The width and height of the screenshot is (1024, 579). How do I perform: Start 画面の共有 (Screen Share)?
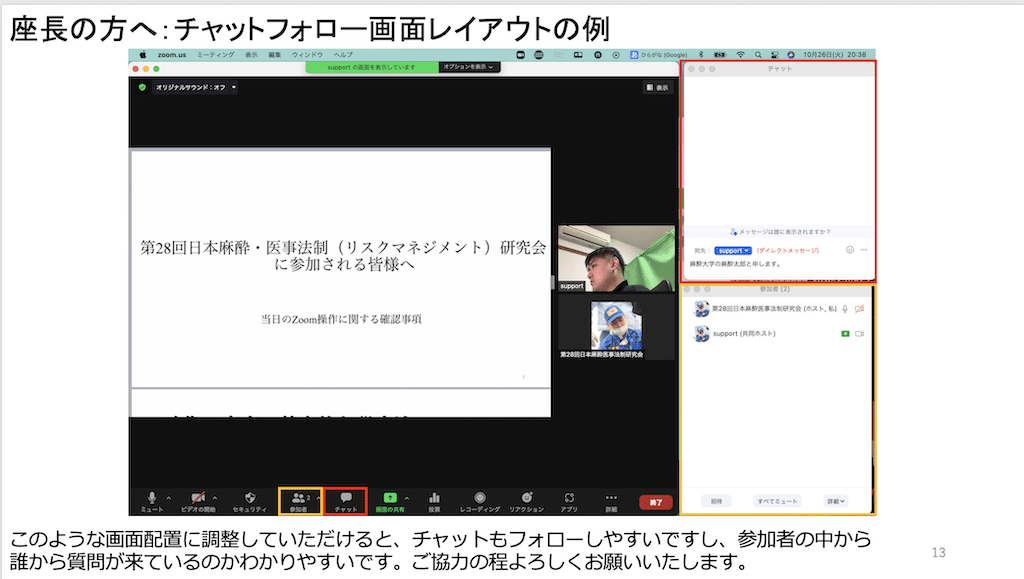391,495
